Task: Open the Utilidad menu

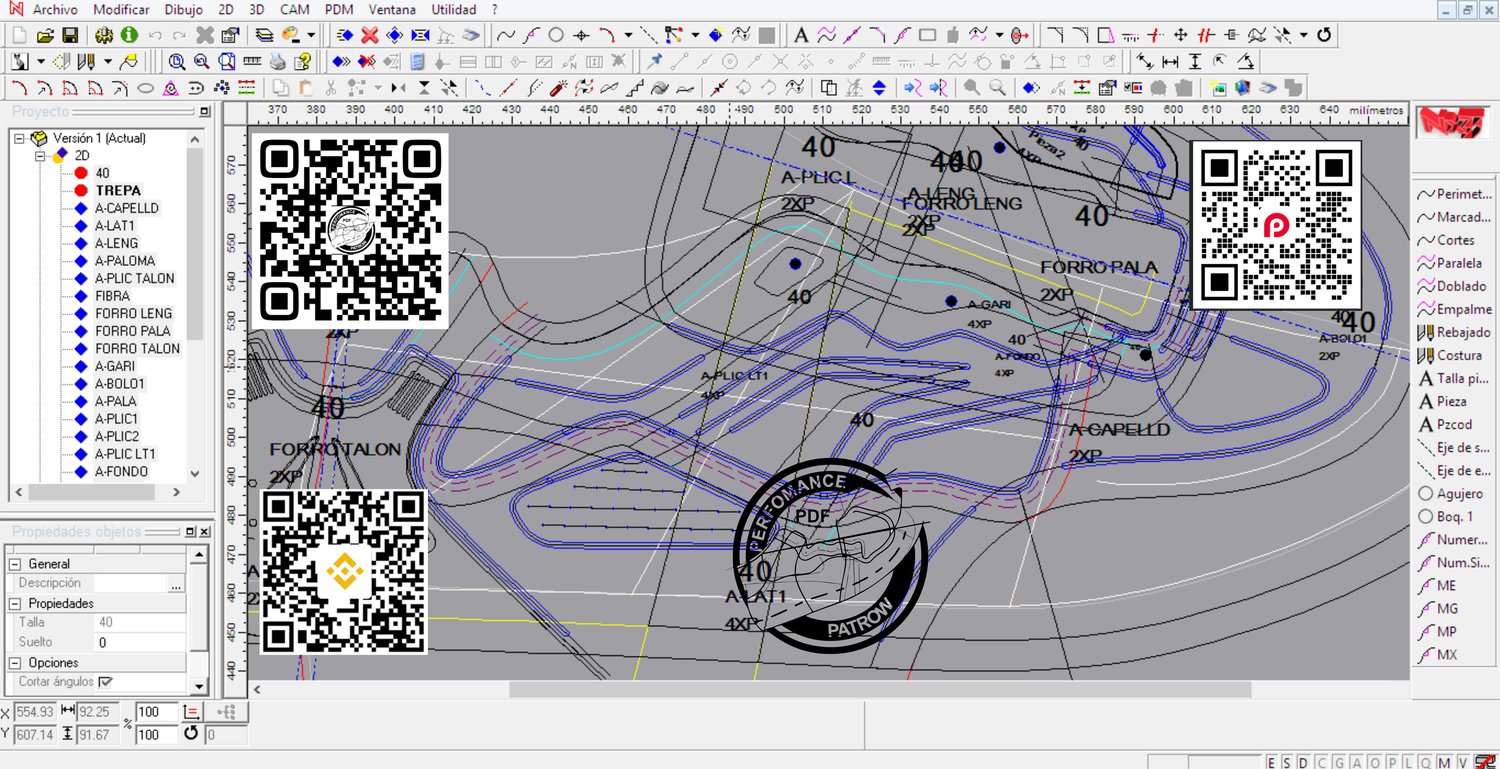Action: [x=454, y=9]
